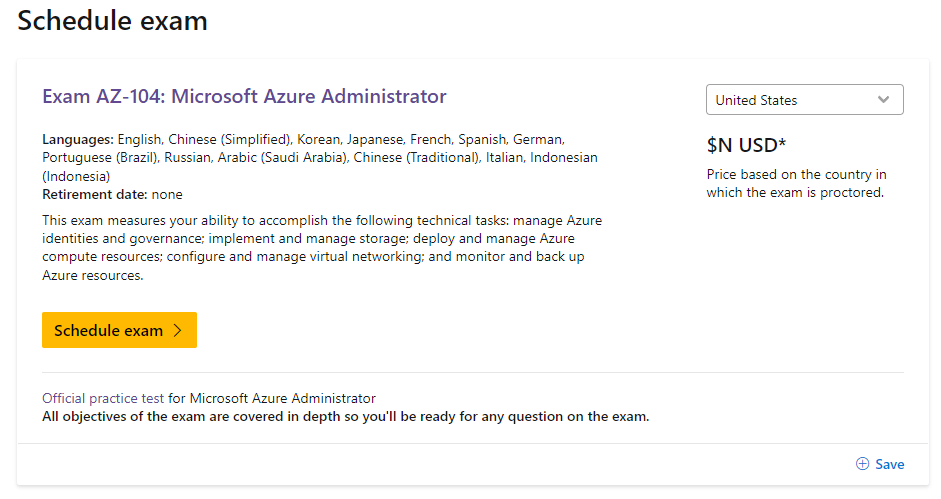The image size is (941, 499).
Task: Click the Save link text
Action: pos(889,464)
